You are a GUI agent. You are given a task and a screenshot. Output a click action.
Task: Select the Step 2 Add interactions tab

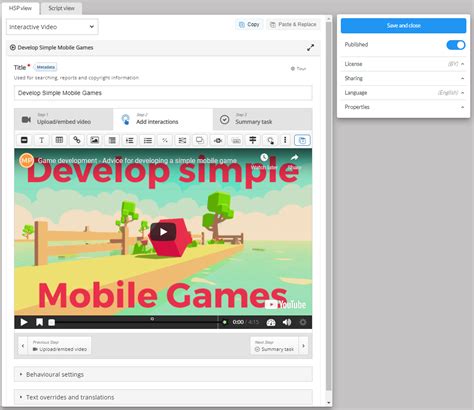click(x=163, y=119)
